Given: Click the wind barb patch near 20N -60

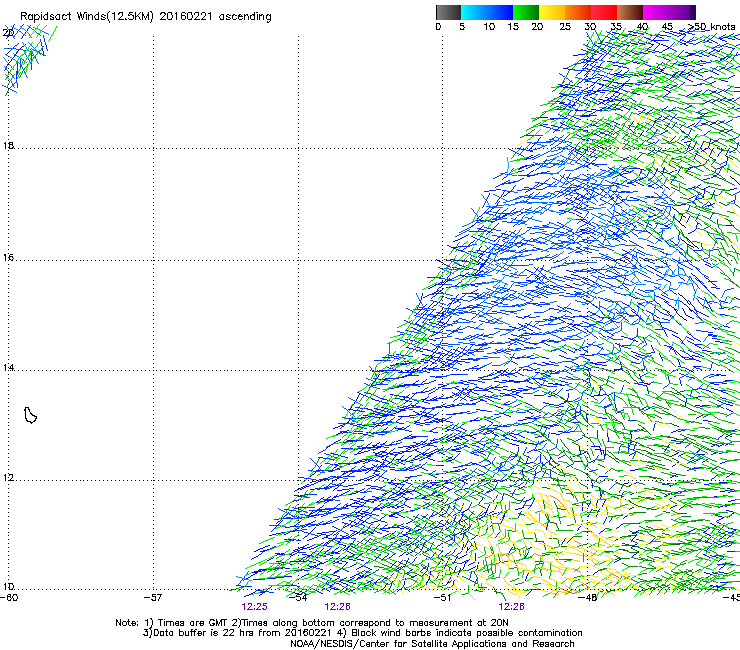Looking at the screenshot, I should [28, 59].
